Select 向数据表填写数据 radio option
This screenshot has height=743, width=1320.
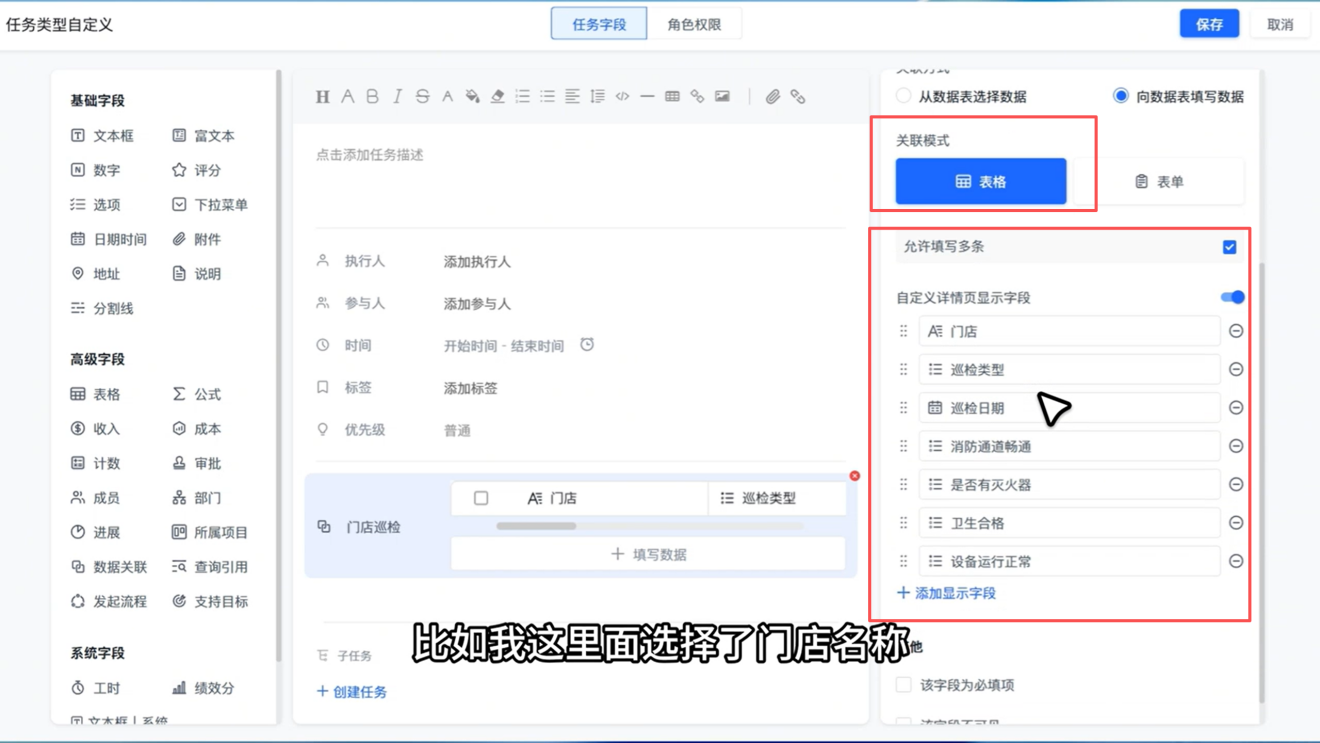point(1120,96)
